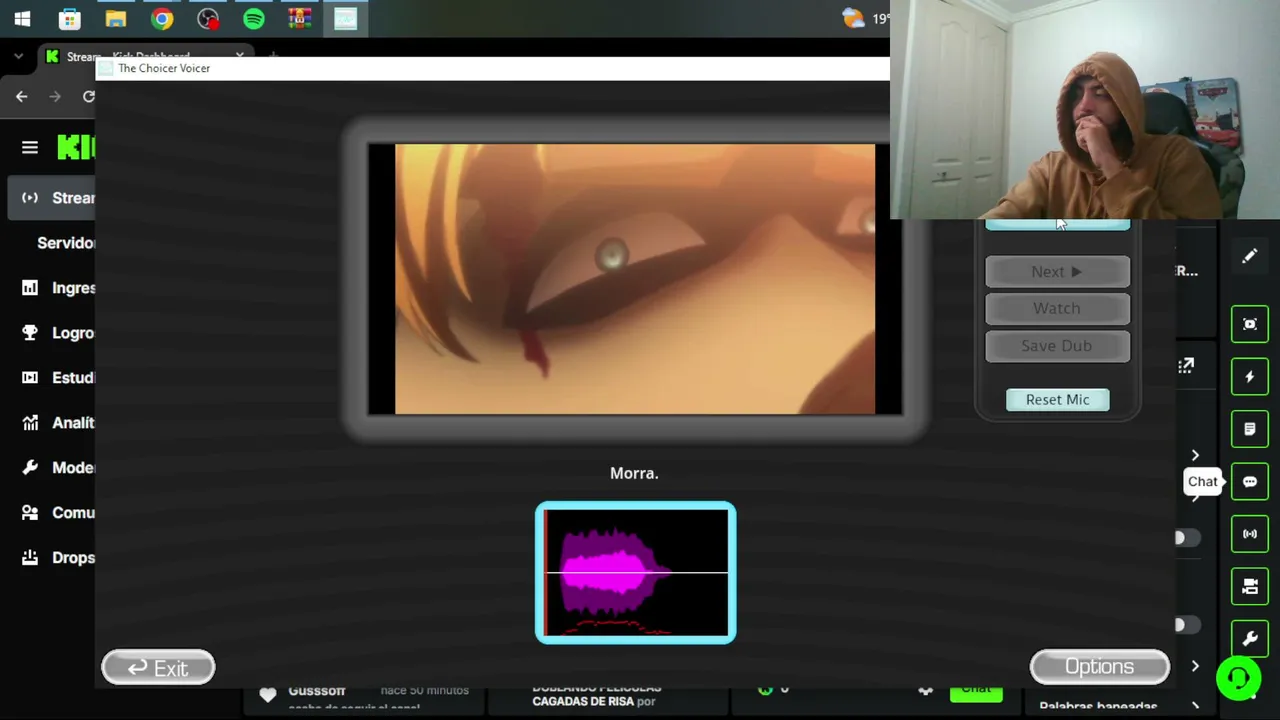
Task: Open the recording app with red dot in taskbar
Action: [208, 18]
